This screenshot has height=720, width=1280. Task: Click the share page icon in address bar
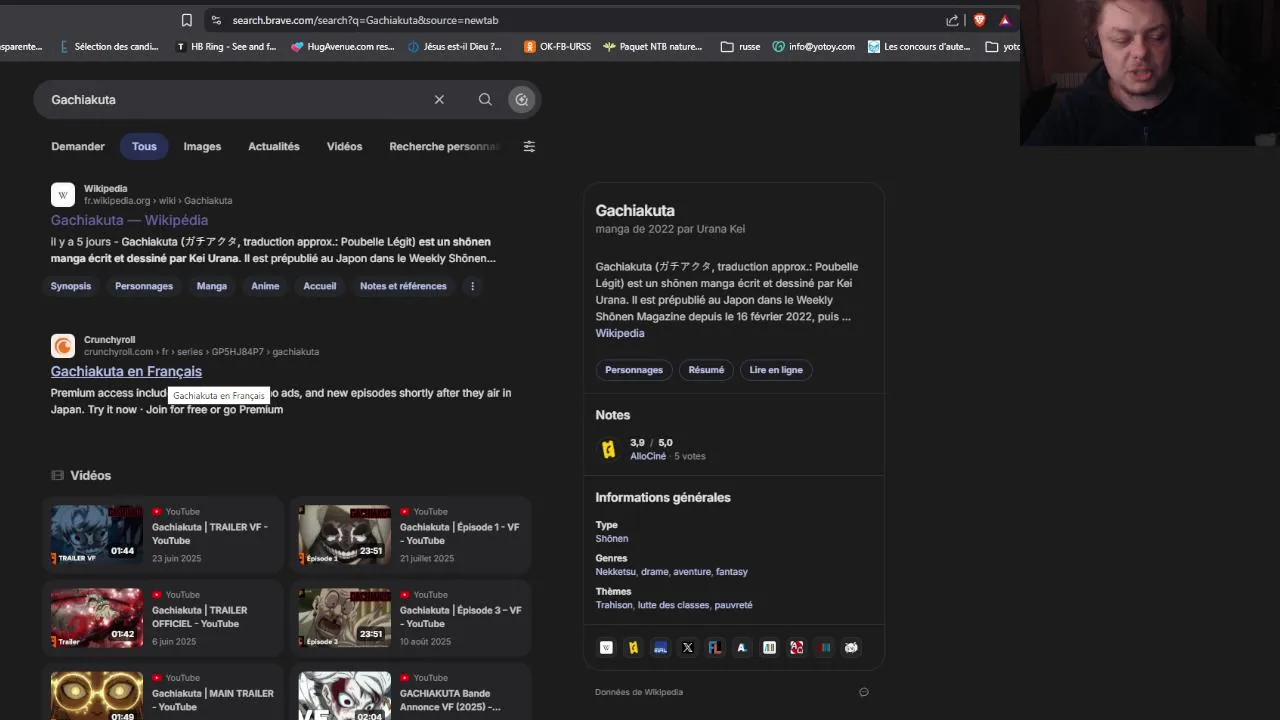pos(952,20)
